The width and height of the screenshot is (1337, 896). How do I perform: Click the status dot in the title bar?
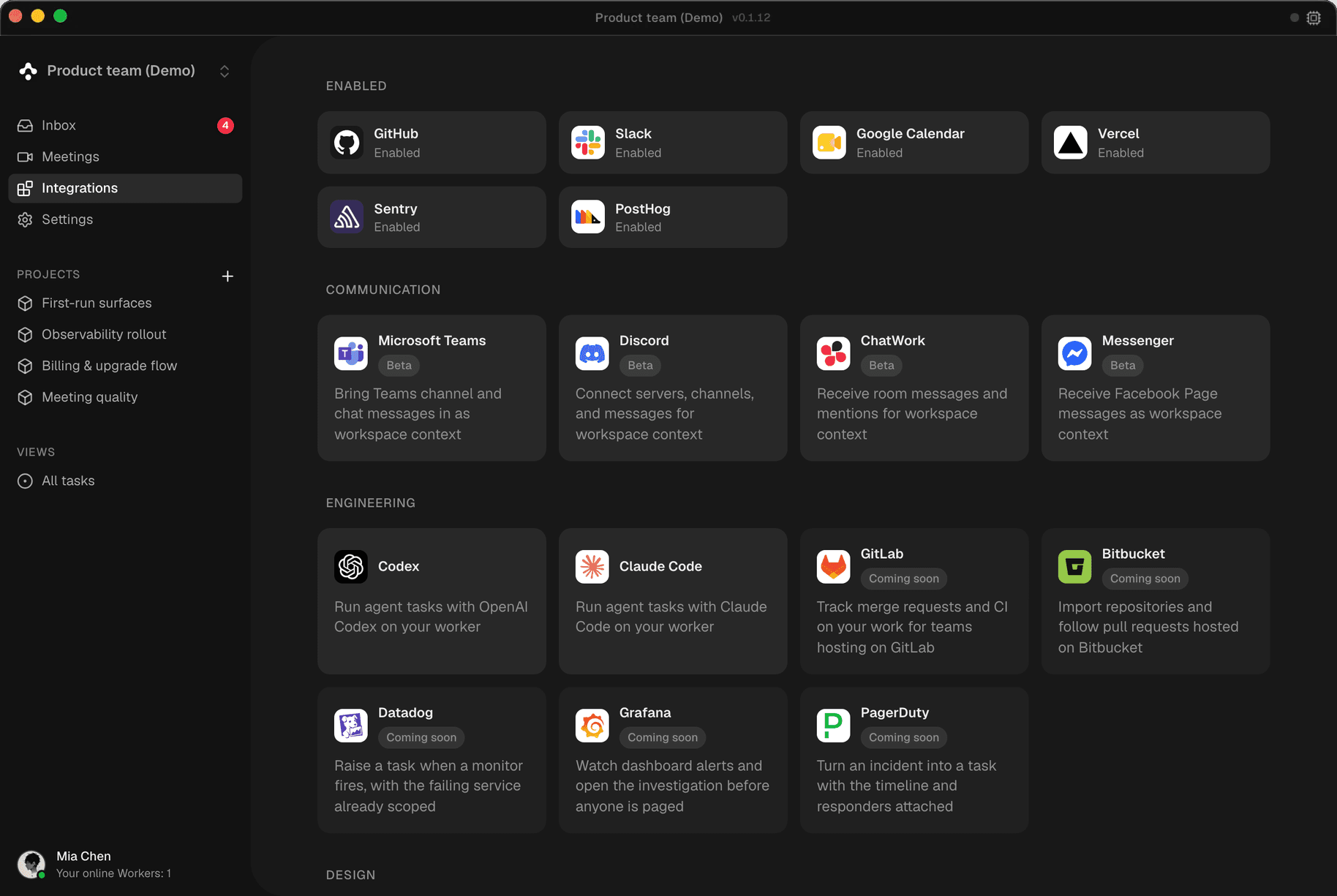coord(1295,18)
